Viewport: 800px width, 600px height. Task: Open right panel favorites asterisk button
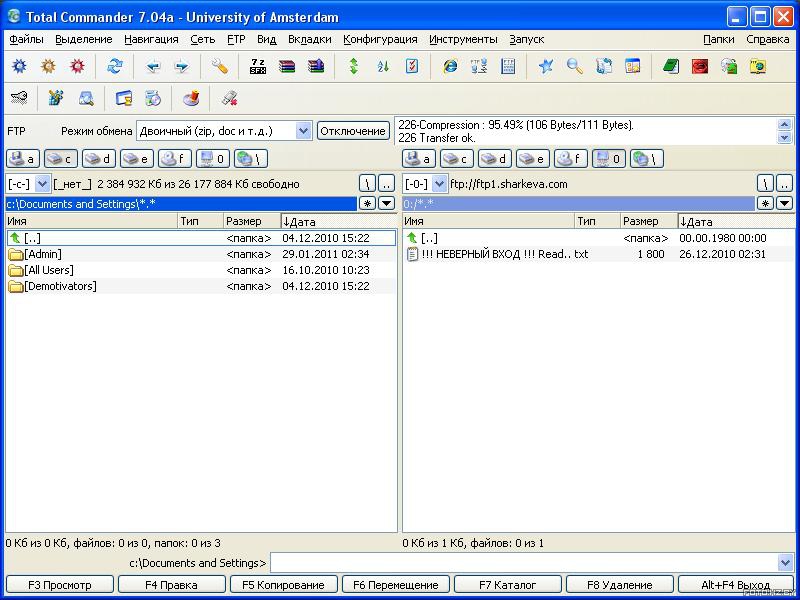point(765,204)
